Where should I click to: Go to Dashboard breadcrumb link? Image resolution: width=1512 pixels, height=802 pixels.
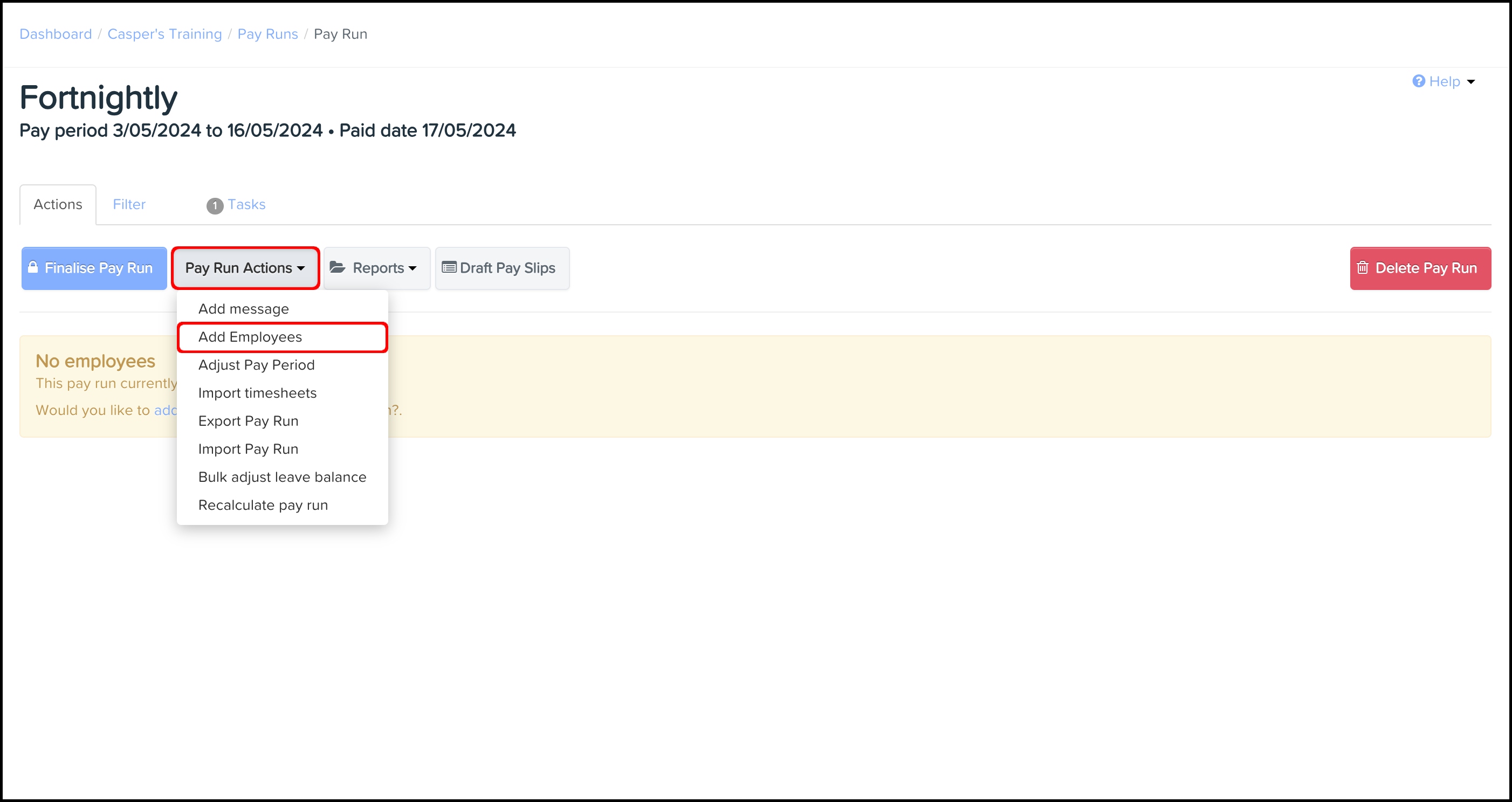56,34
